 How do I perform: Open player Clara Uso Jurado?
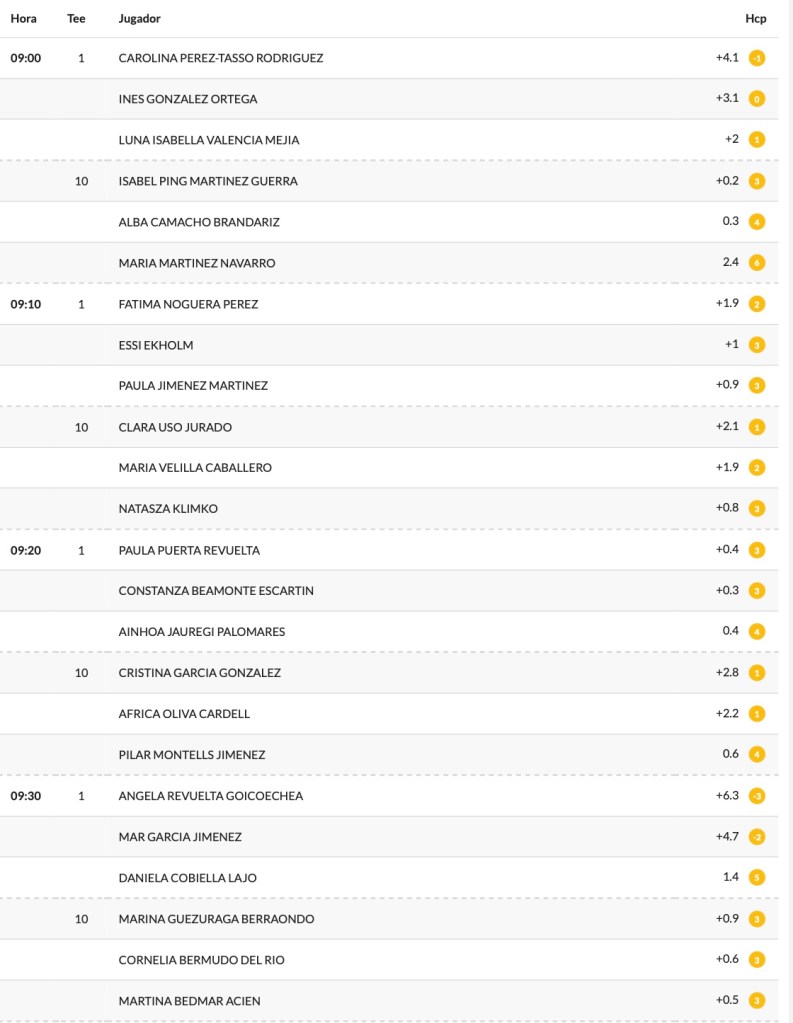pyautogui.click(x=175, y=427)
